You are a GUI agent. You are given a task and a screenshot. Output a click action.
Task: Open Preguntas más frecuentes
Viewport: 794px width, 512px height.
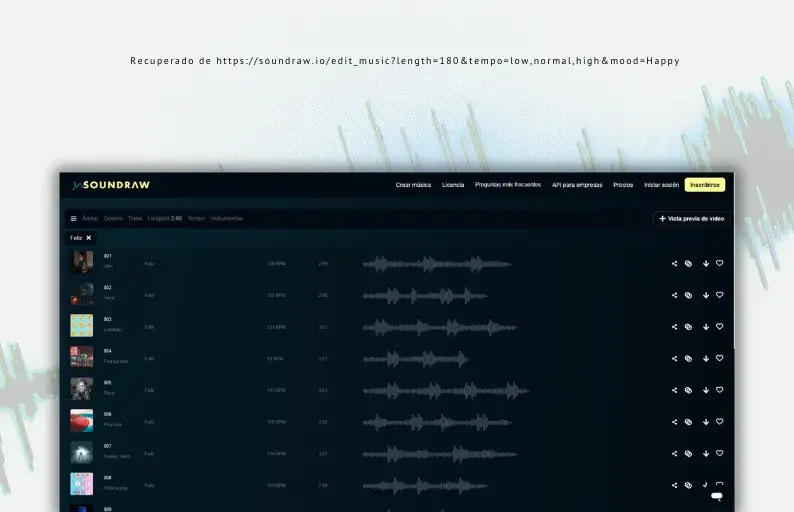[508, 185]
